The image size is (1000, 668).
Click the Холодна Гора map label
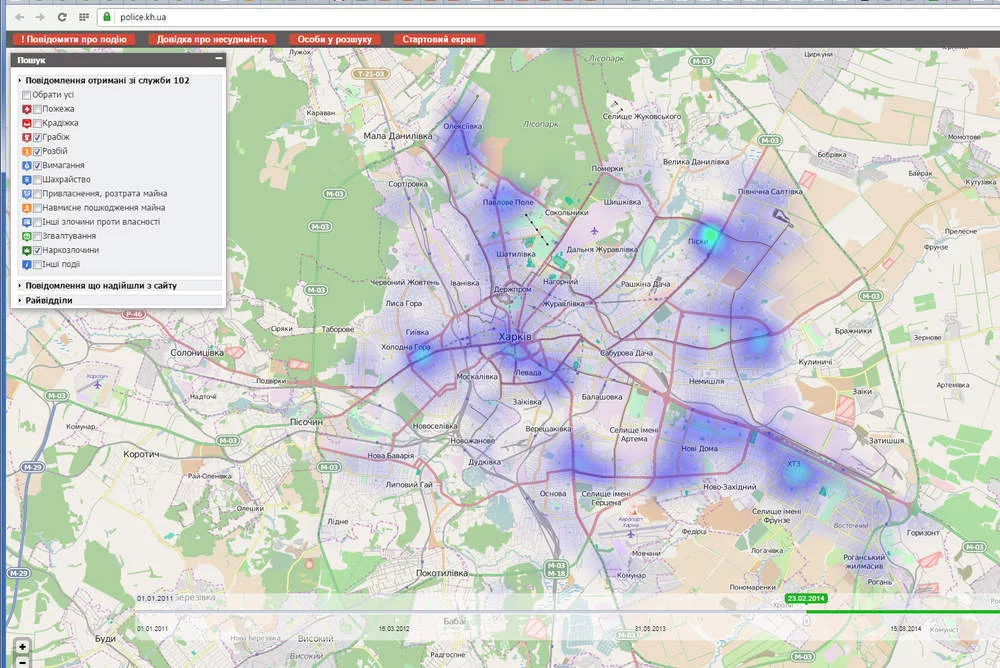(406, 347)
